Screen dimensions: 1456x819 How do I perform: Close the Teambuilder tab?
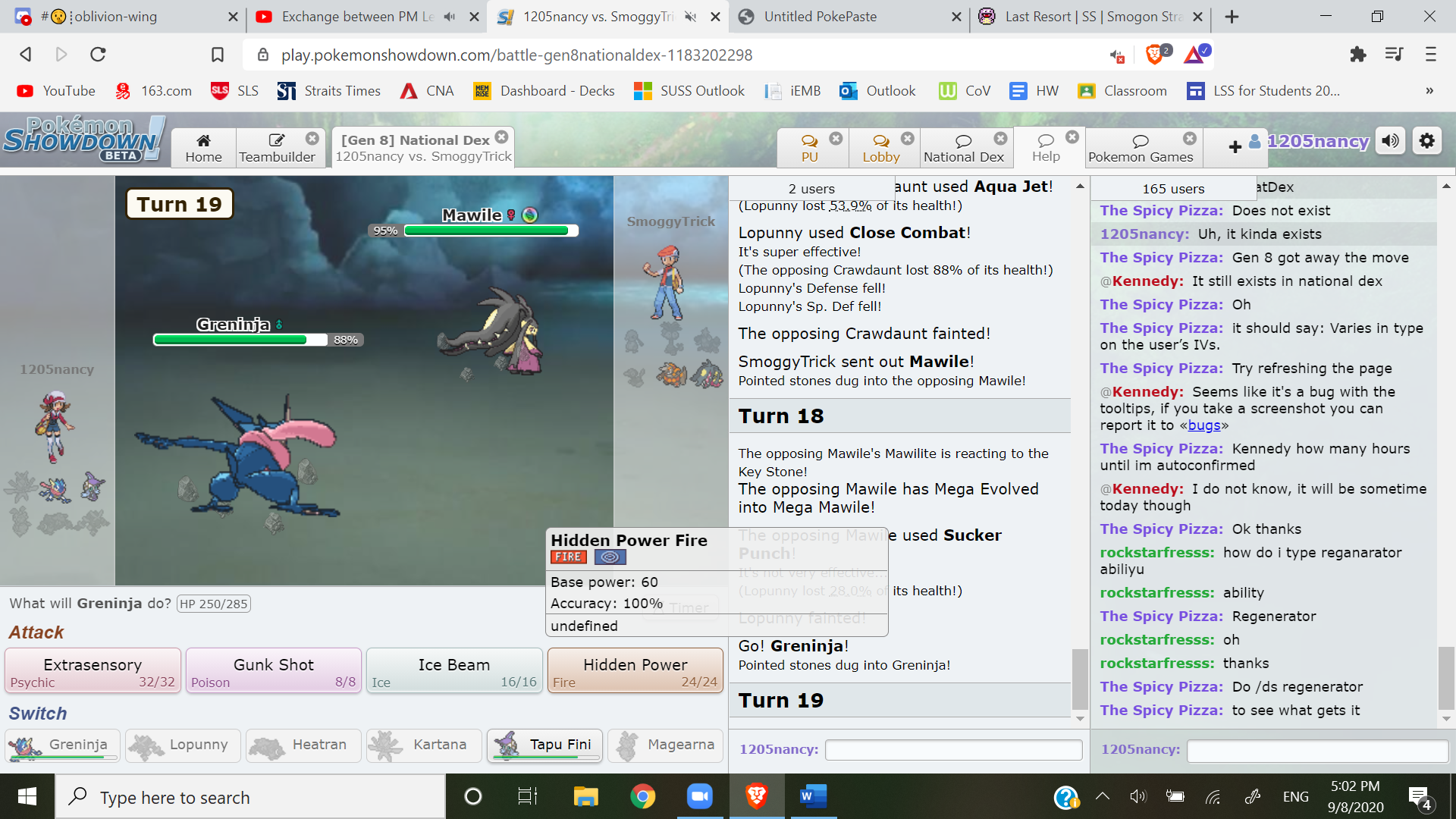coord(312,139)
